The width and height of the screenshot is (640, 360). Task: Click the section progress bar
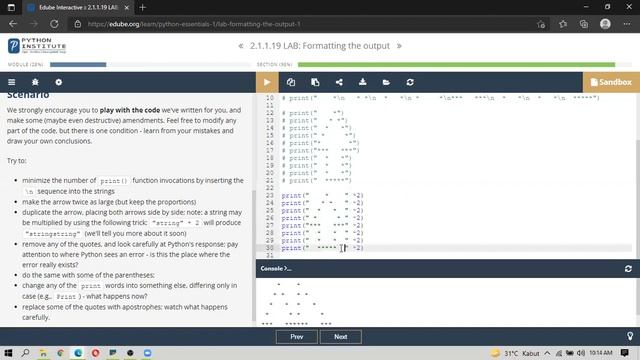coord(464,64)
